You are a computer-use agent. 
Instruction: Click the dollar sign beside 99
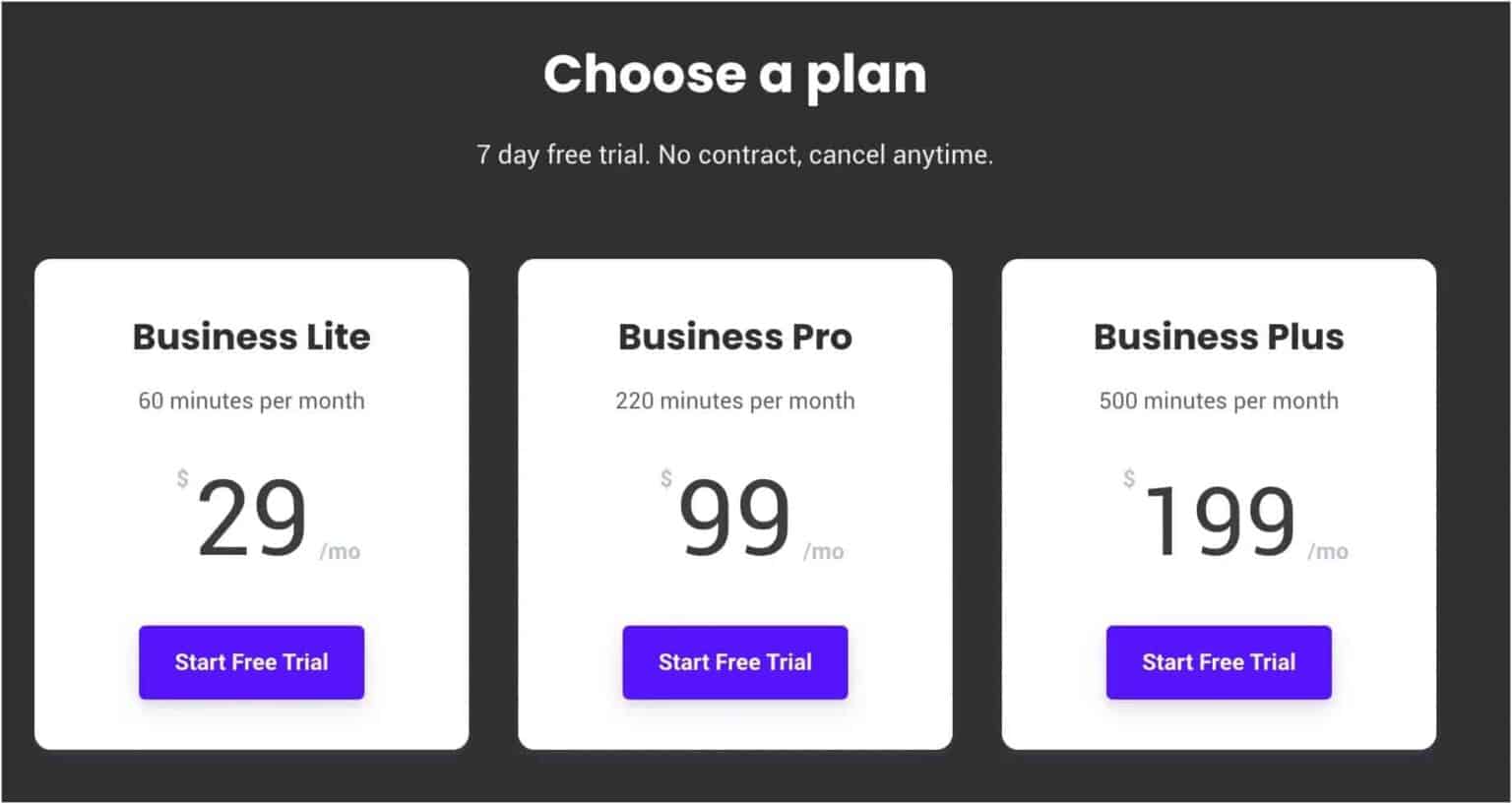tap(666, 479)
